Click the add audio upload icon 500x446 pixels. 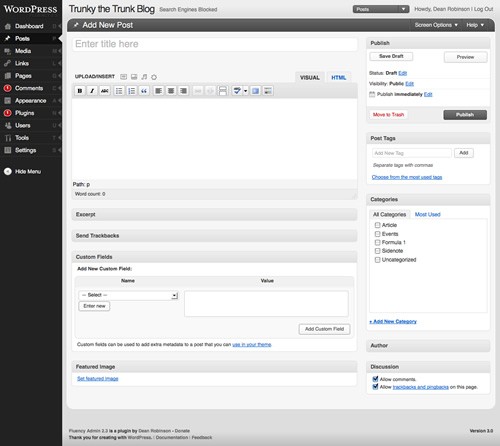click(x=144, y=77)
